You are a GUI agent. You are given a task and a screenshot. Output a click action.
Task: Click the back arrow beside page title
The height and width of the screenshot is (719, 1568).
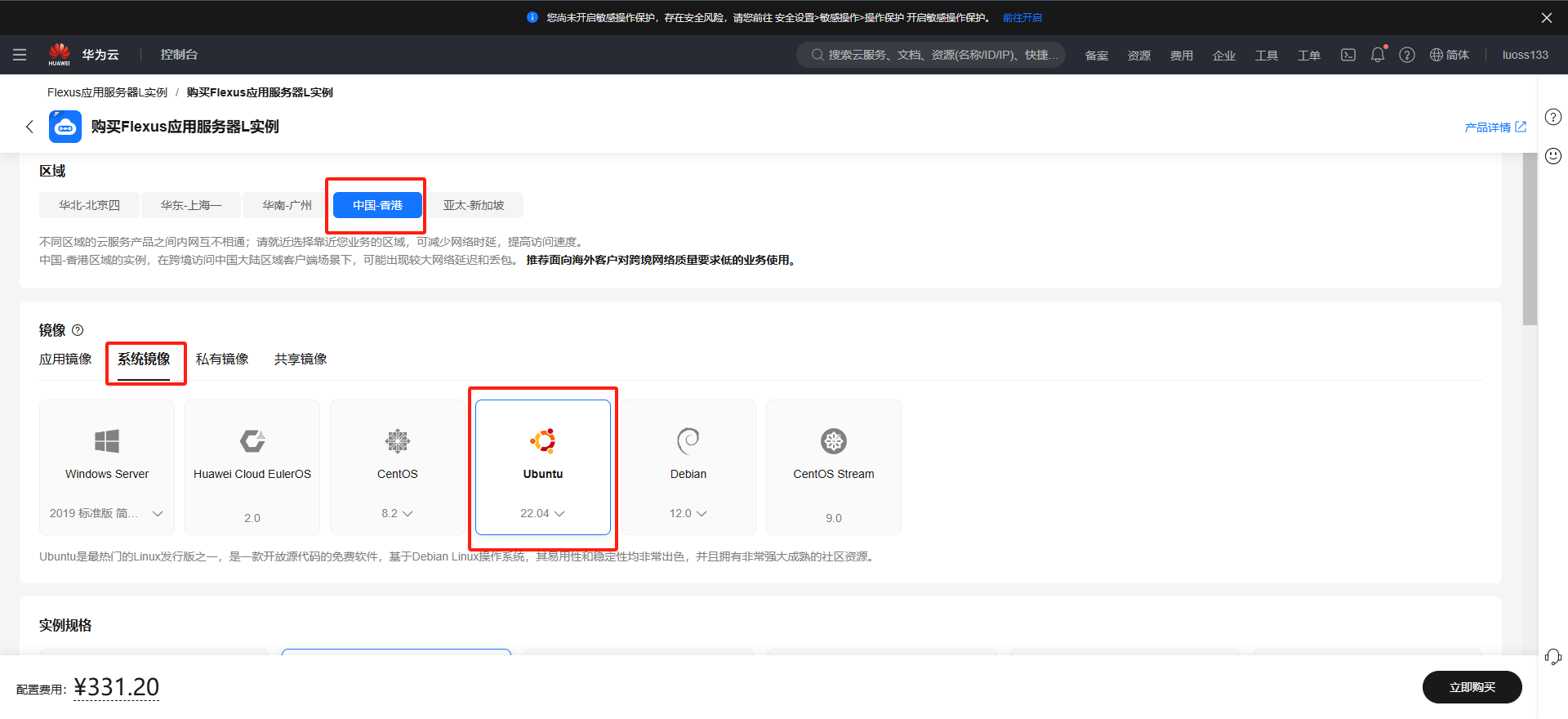point(29,127)
